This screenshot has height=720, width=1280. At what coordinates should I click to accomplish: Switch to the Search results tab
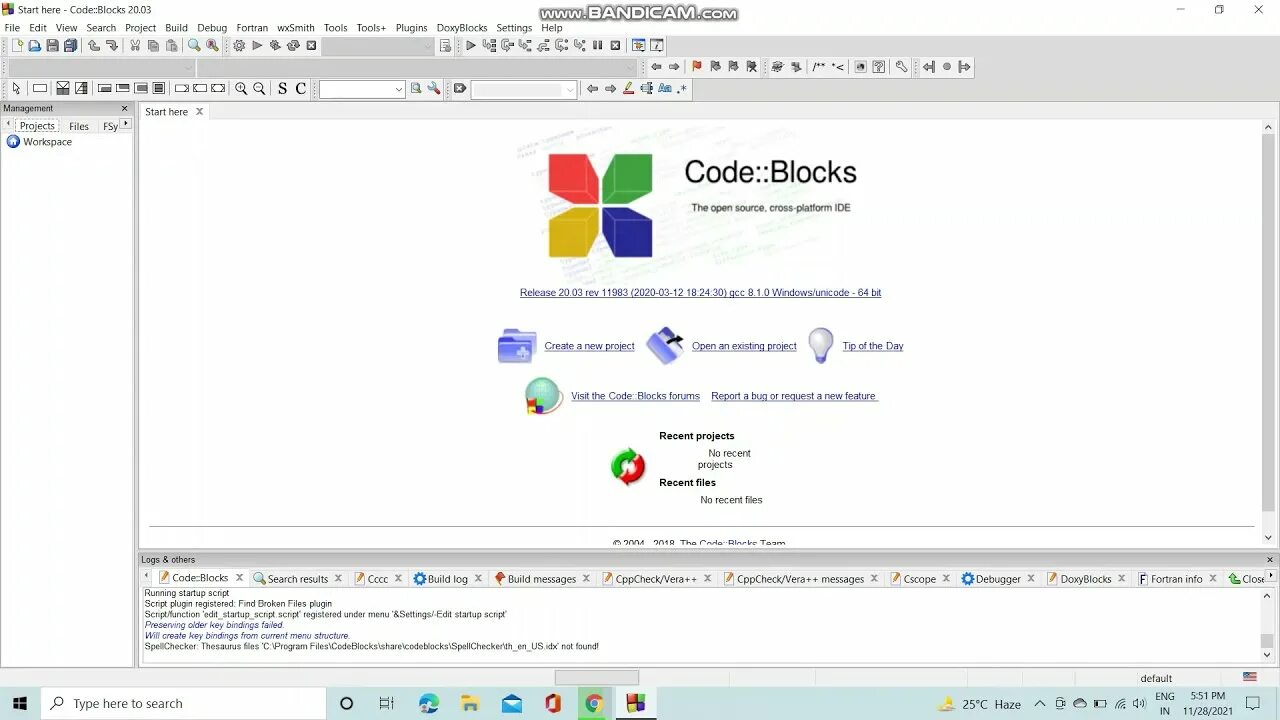coord(291,578)
